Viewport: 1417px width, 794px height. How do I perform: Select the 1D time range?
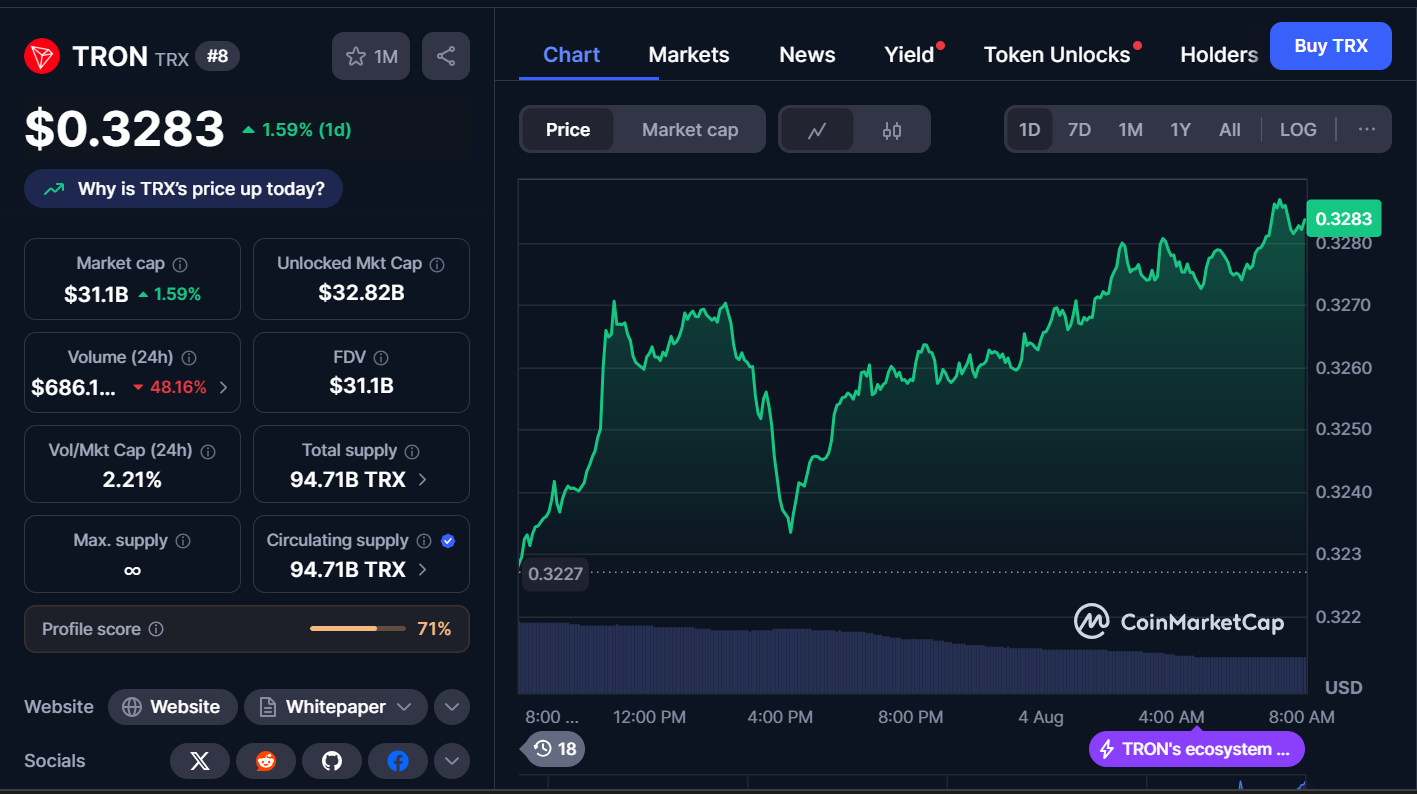1029,130
